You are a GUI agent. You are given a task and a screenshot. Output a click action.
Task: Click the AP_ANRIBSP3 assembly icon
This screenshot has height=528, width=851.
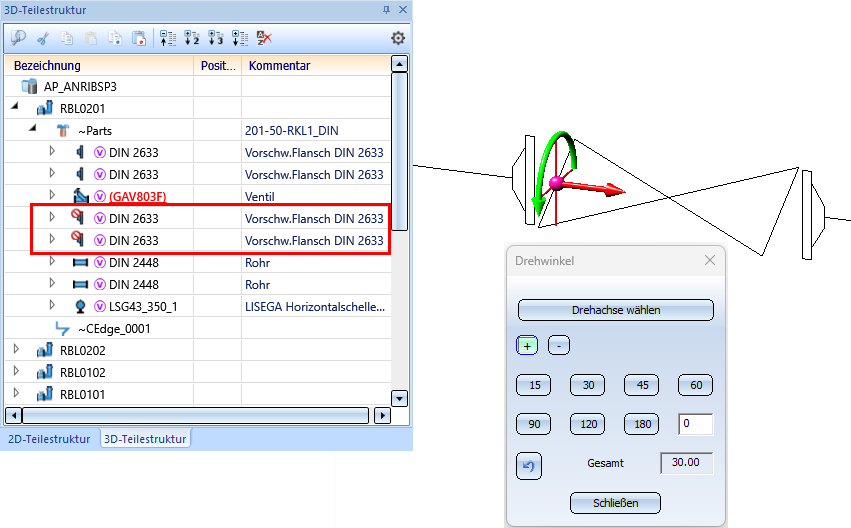click(x=29, y=86)
